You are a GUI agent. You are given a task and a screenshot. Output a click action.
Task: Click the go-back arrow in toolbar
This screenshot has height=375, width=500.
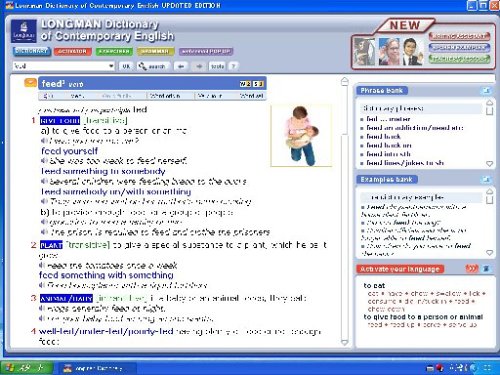point(181,66)
